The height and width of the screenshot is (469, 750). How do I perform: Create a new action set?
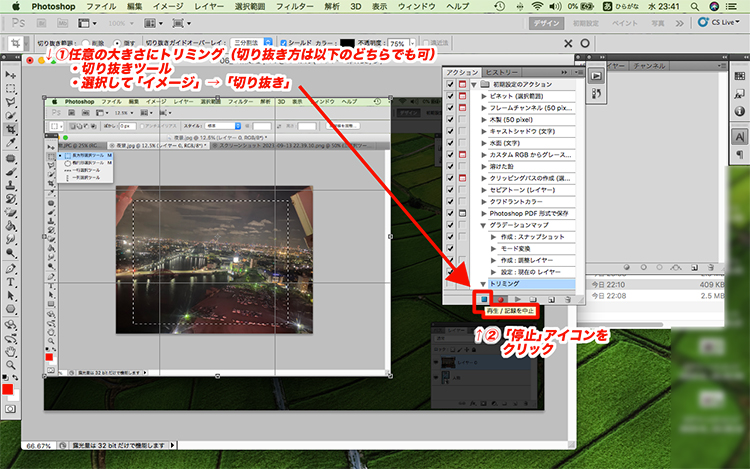coord(533,299)
